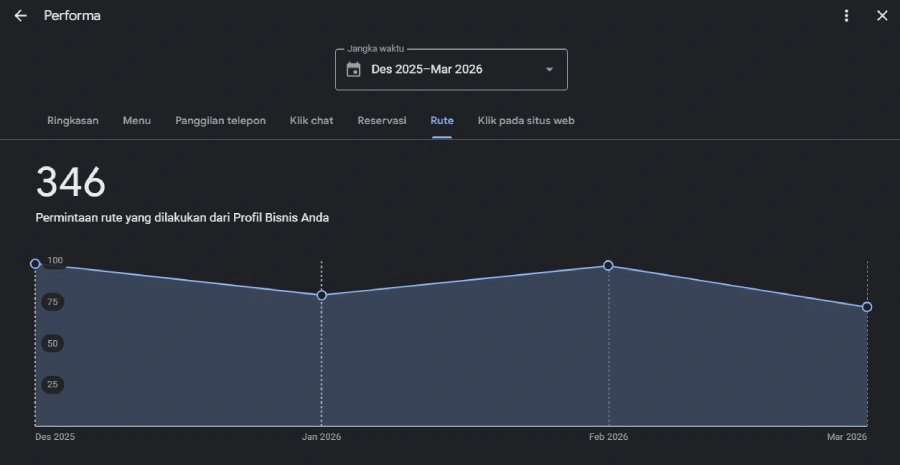This screenshot has width=900, height=465.
Task: Click the Feb 2026 x-axis label
Action: pyautogui.click(x=608, y=437)
